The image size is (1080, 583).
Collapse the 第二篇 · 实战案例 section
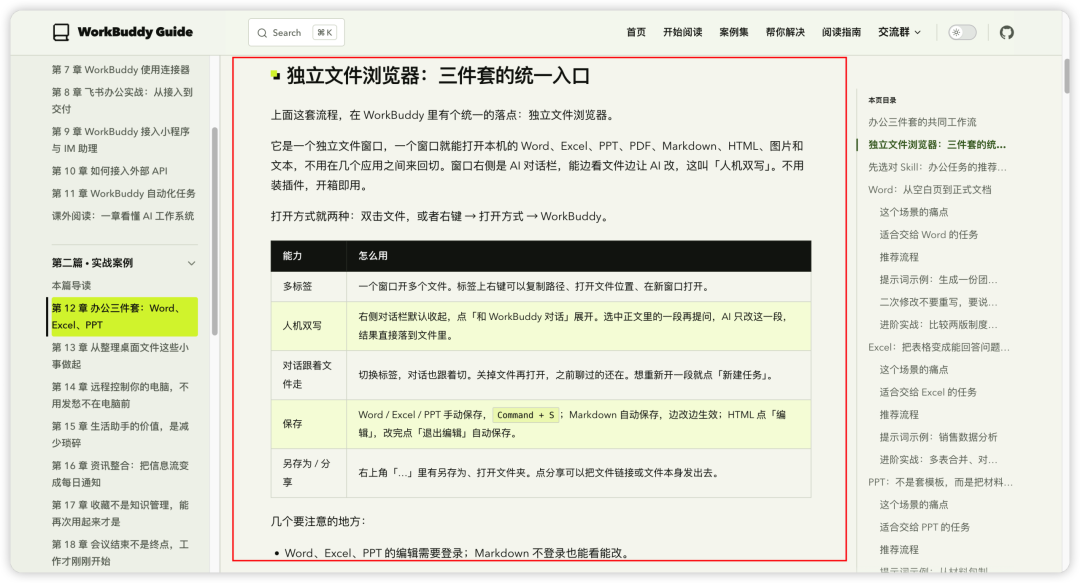(191, 263)
